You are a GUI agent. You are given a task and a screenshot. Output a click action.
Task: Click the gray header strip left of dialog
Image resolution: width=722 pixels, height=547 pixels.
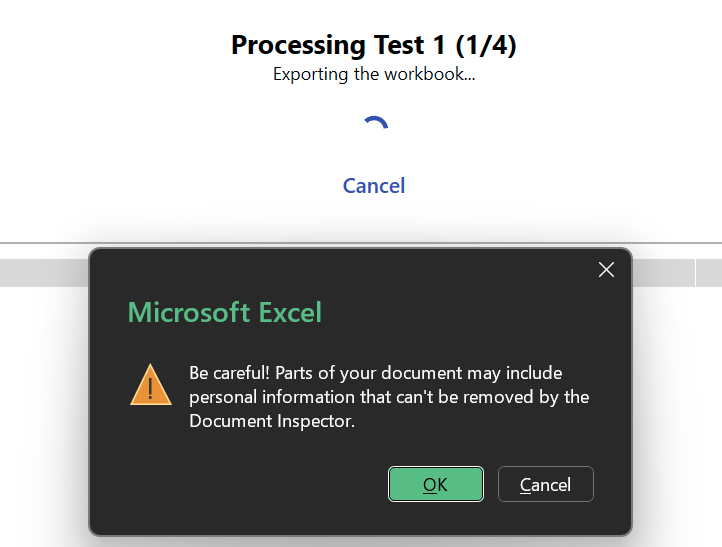coord(44,273)
